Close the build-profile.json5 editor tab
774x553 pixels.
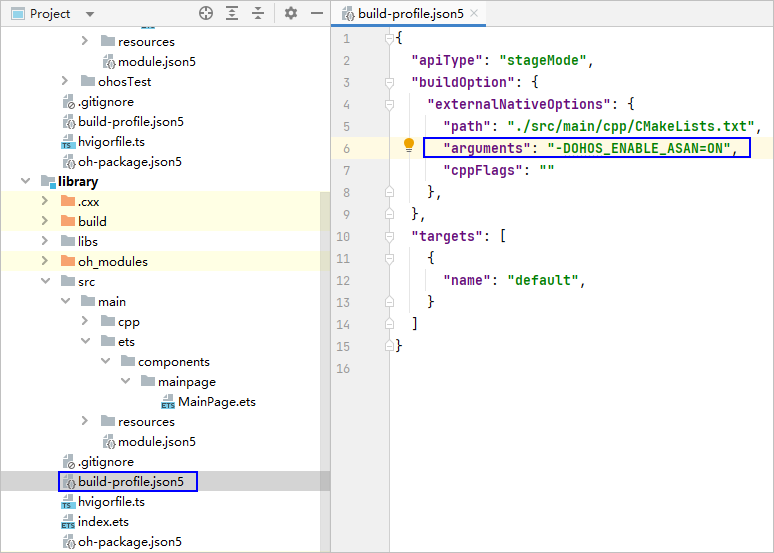tap(474, 14)
